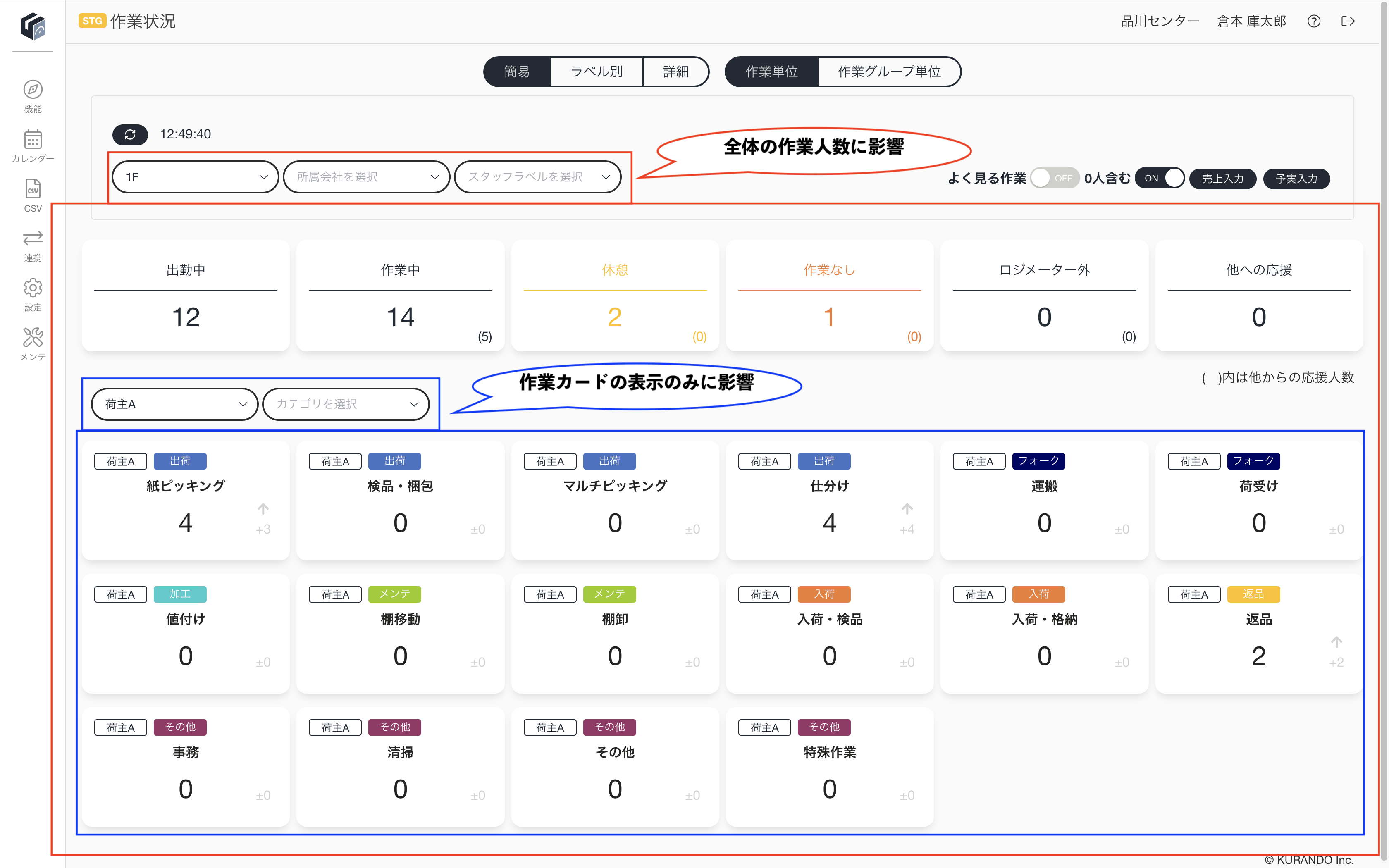Switch to the ラベル別 tab
Image resolution: width=1389 pixels, height=868 pixels.
point(597,72)
